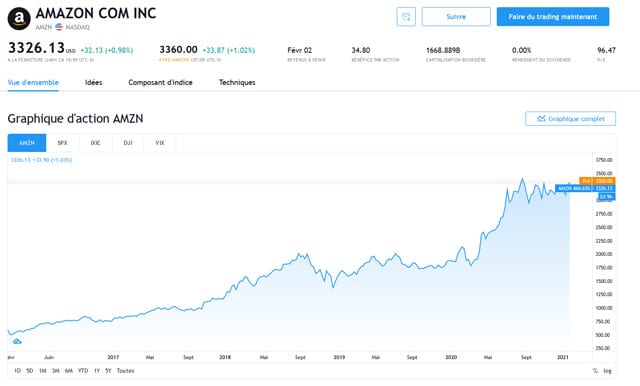Toggle log scale on chart
The image size is (640, 386).
pos(608,371)
